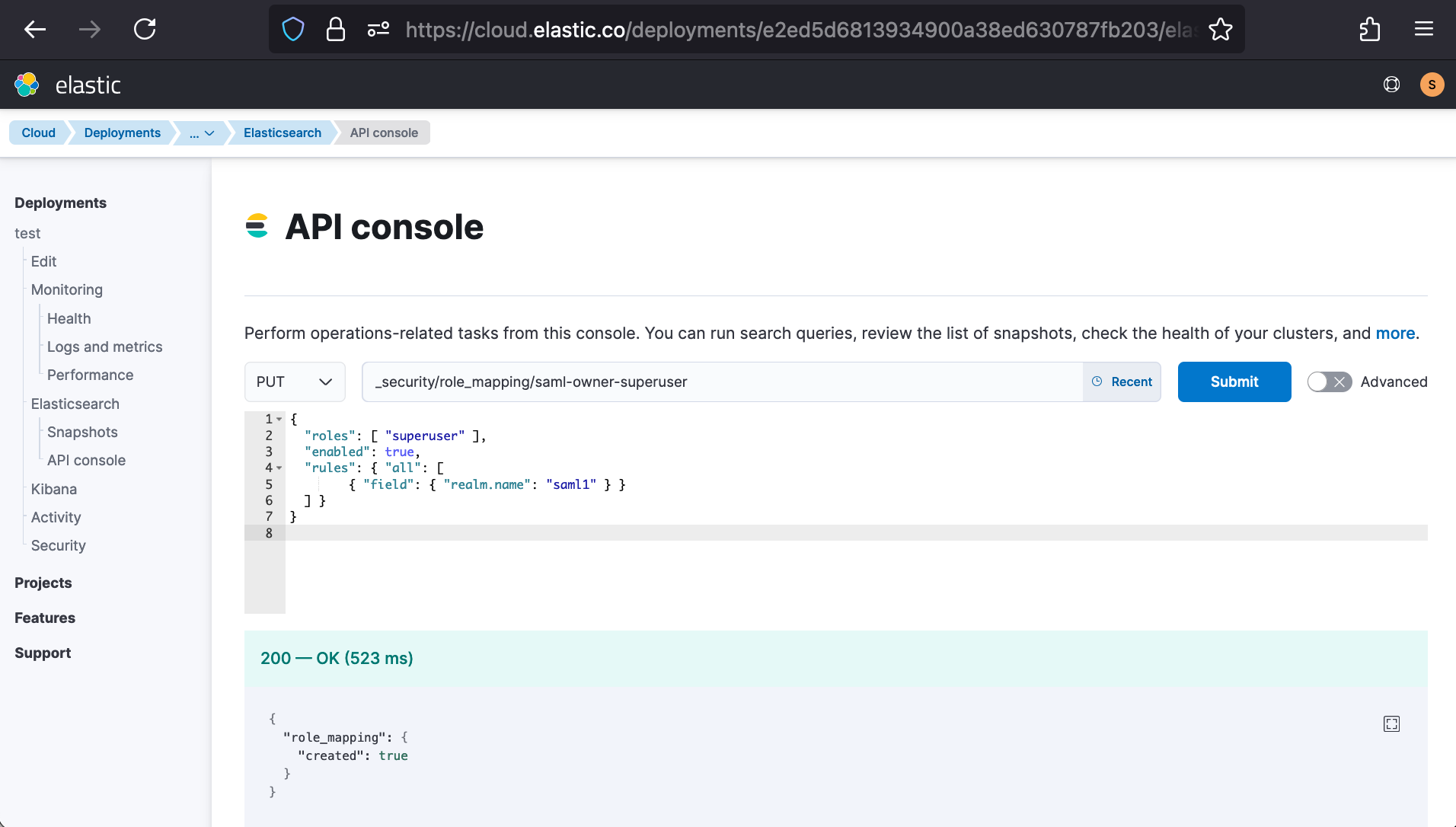Open site permissions icon in address bar

click(x=378, y=30)
